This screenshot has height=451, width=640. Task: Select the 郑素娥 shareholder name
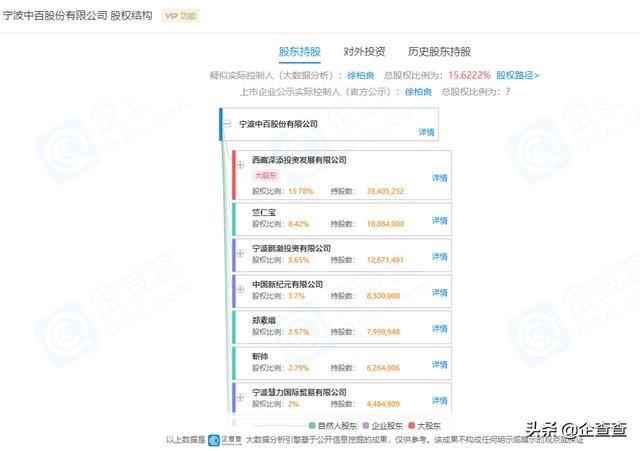pyautogui.click(x=264, y=320)
